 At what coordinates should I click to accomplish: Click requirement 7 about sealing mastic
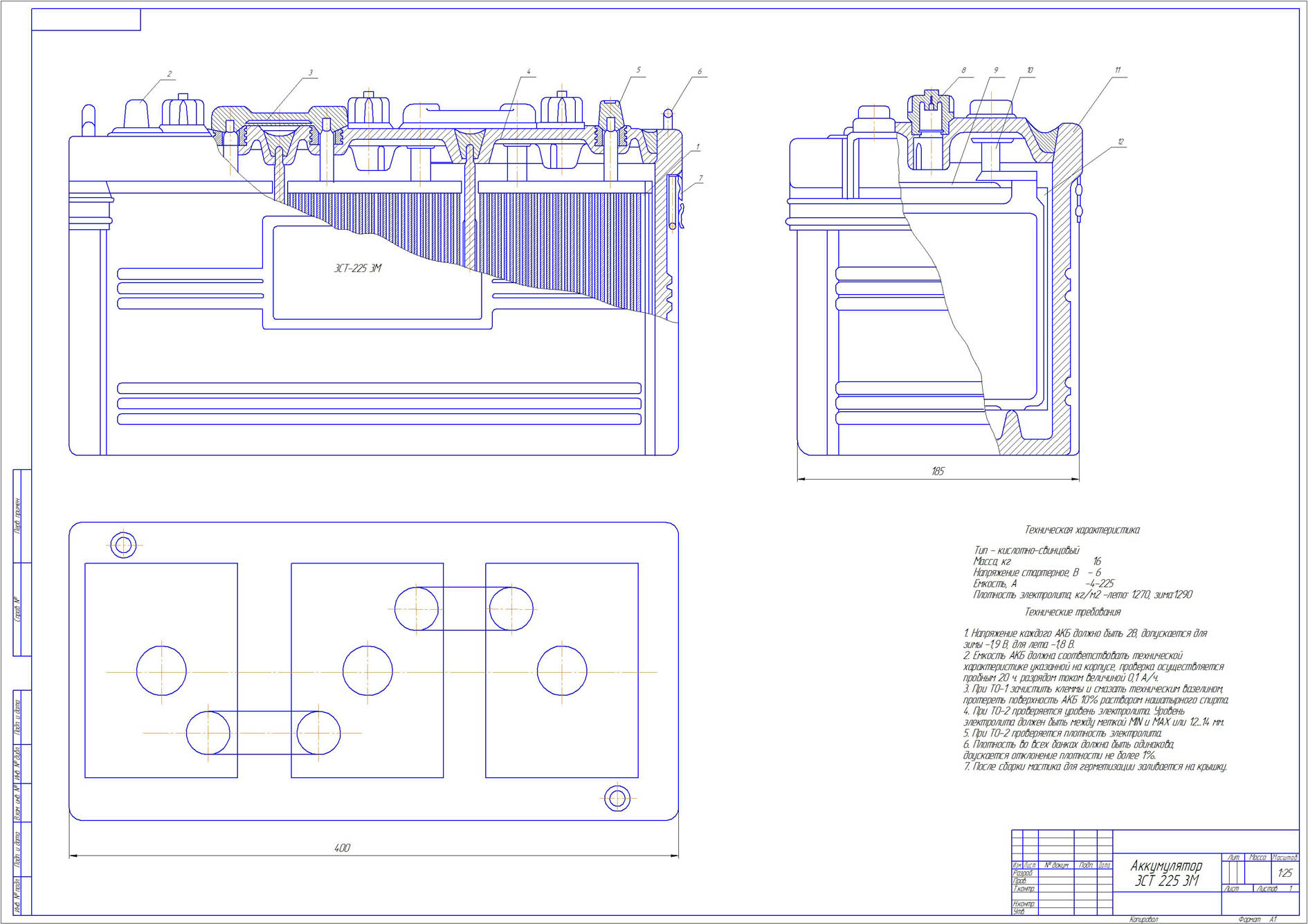pos(1095,766)
